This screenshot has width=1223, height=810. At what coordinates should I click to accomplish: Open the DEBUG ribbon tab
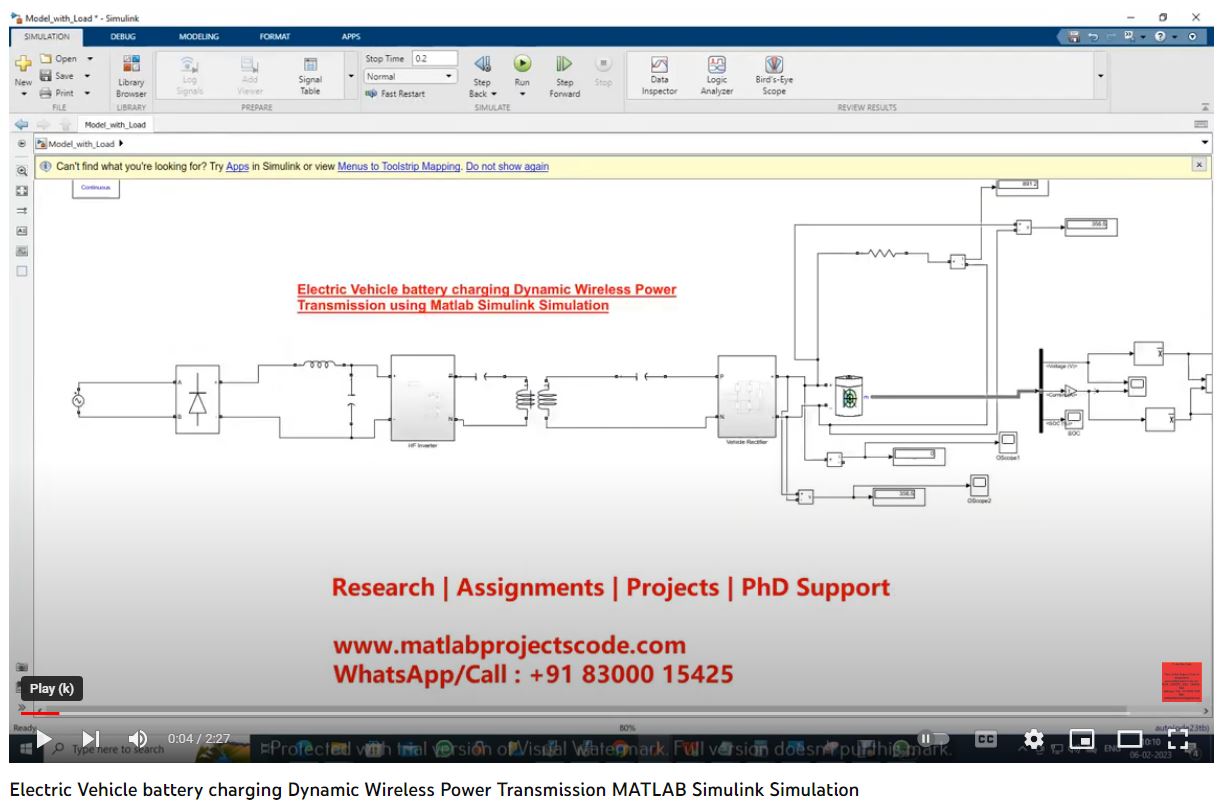click(x=123, y=36)
